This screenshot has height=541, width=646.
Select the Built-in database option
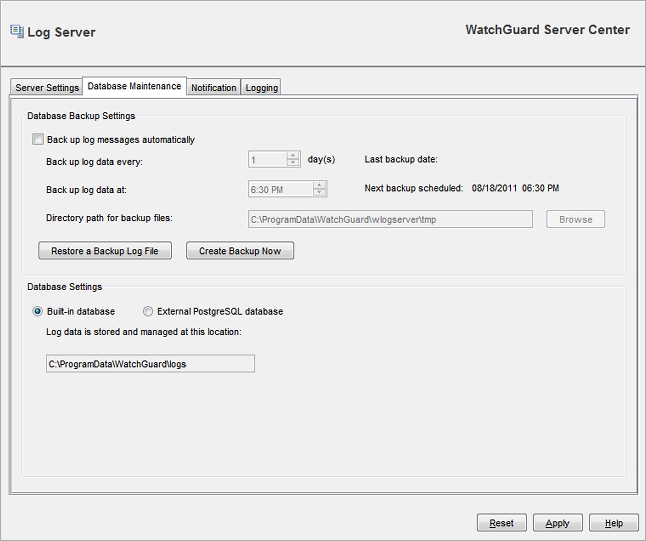pos(38,311)
